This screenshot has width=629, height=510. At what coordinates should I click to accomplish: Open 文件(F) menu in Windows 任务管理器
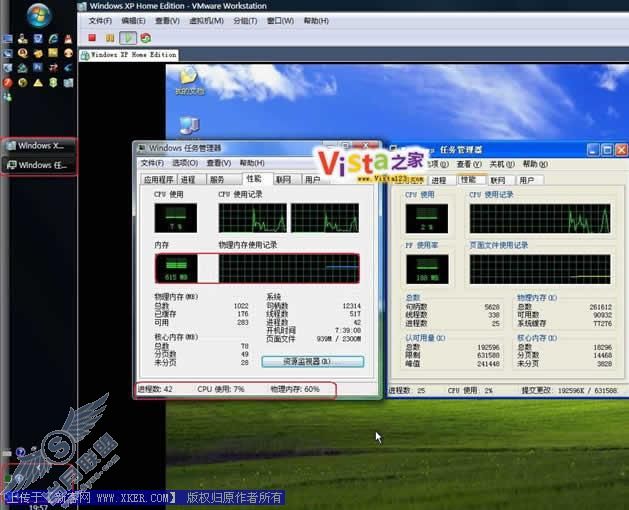(152, 163)
